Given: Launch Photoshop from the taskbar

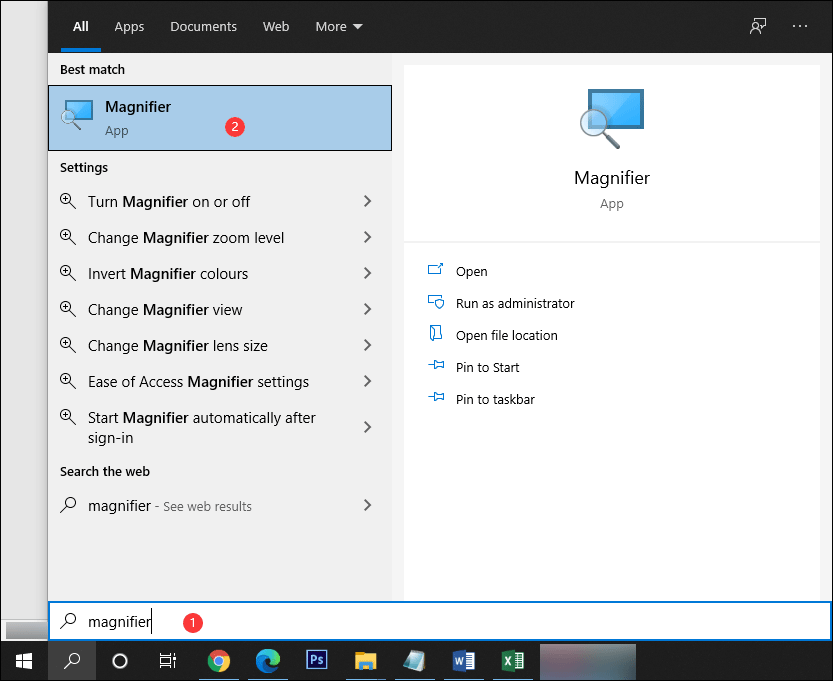Looking at the screenshot, I should click(x=316, y=661).
